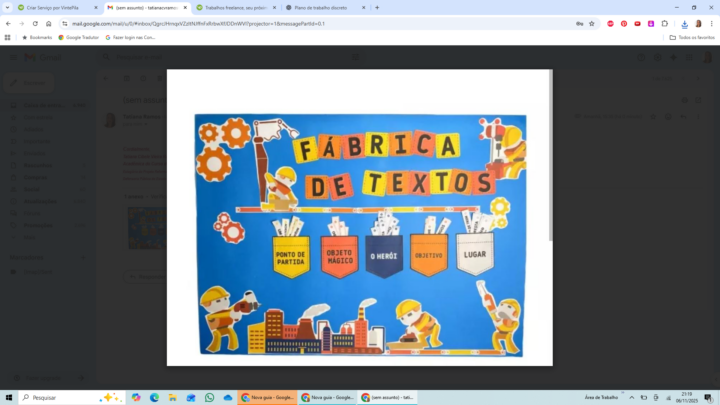This screenshot has width=720, height=405.
Task: Open the 'Fazer login nas Con...' bookmark
Action: click(129, 37)
